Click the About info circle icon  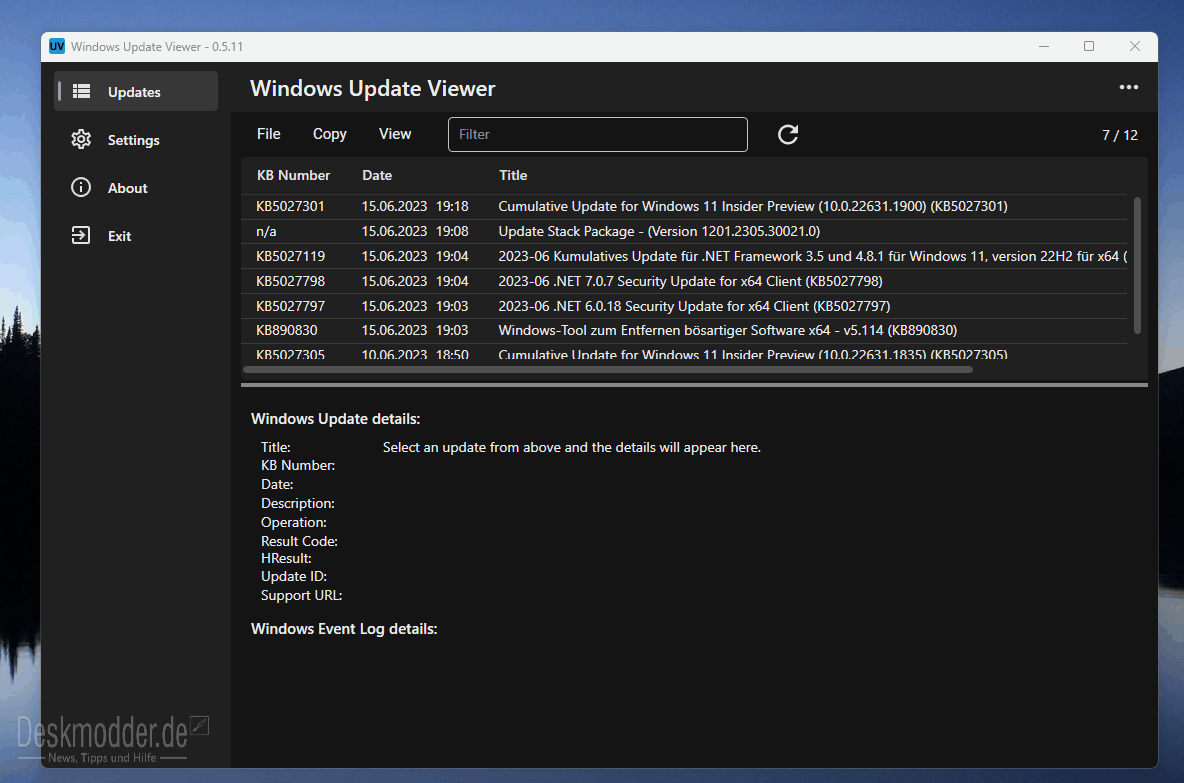pyautogui.click(x=81, y=187)
